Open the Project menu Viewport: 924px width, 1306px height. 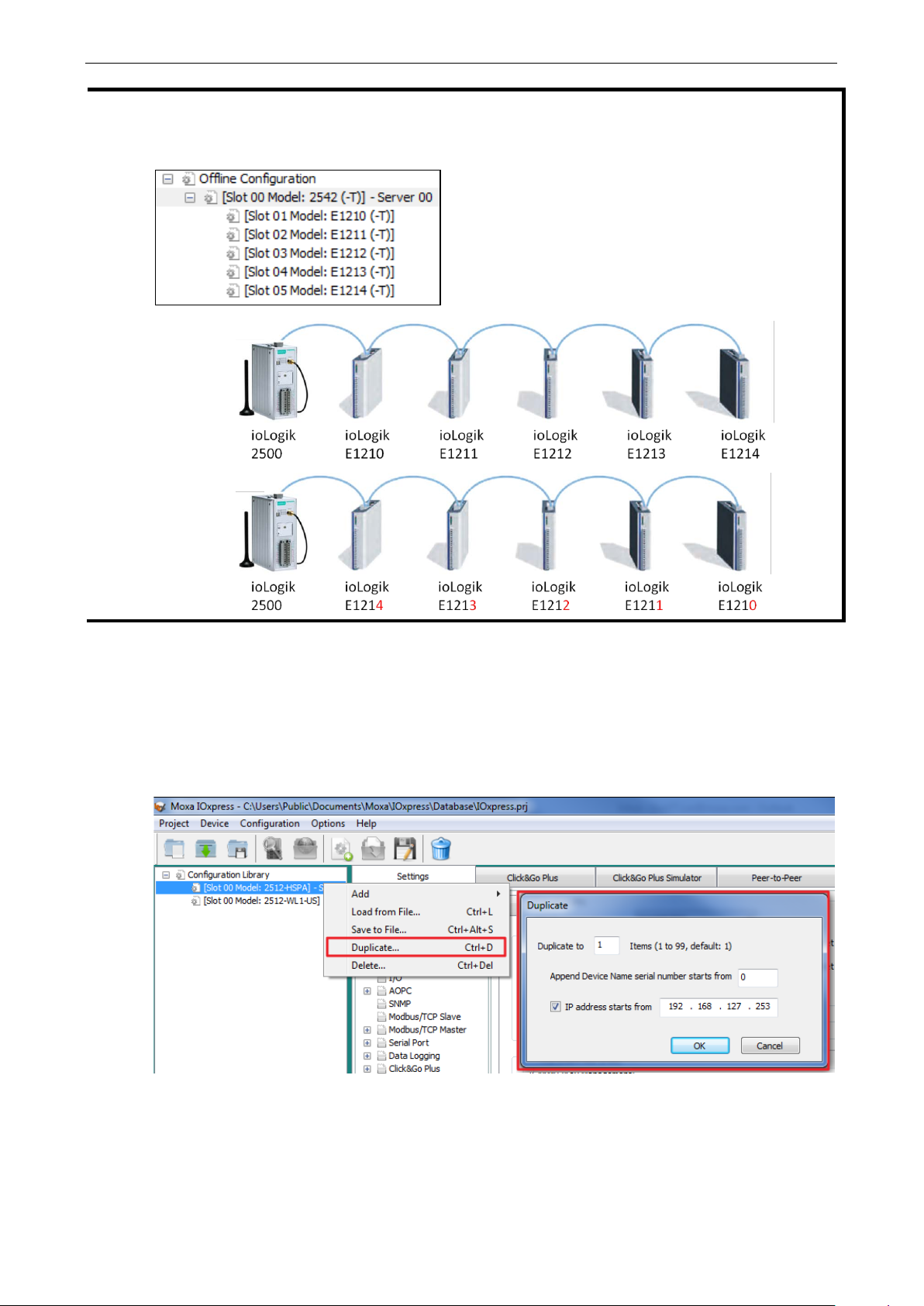(x=174, y=823)
